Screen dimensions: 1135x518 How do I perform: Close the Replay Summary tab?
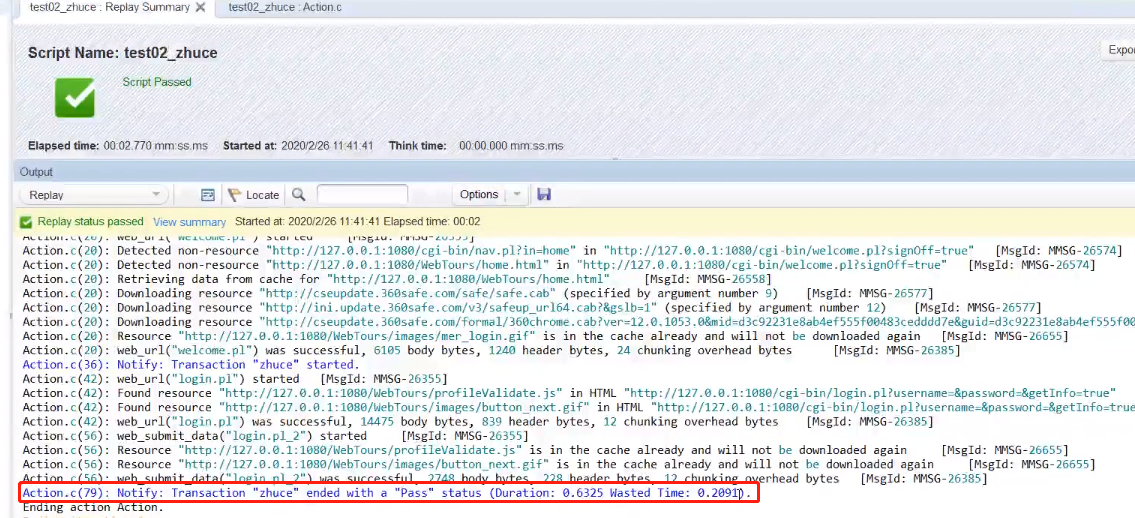pos(201,7)
